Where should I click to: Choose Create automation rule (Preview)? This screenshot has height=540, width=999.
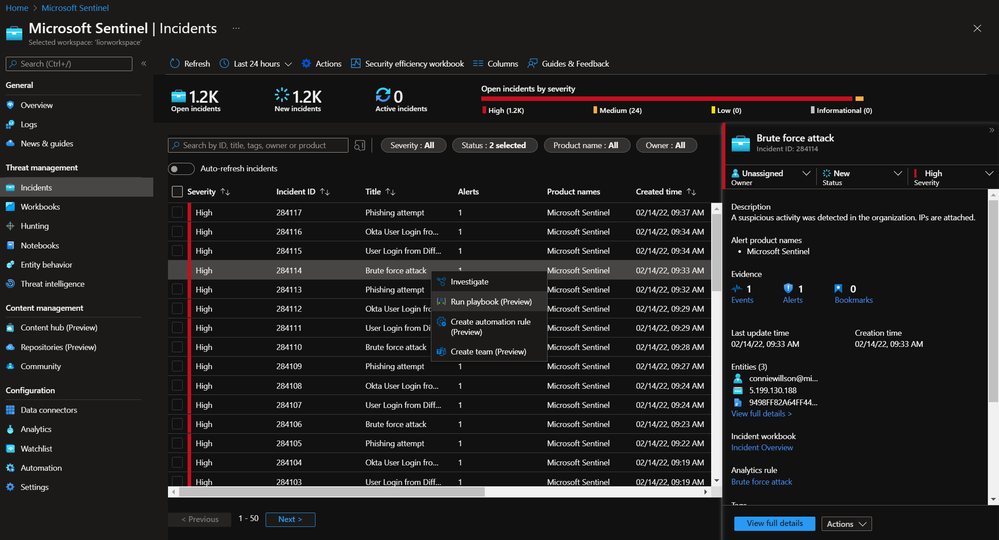pos(489,327)
